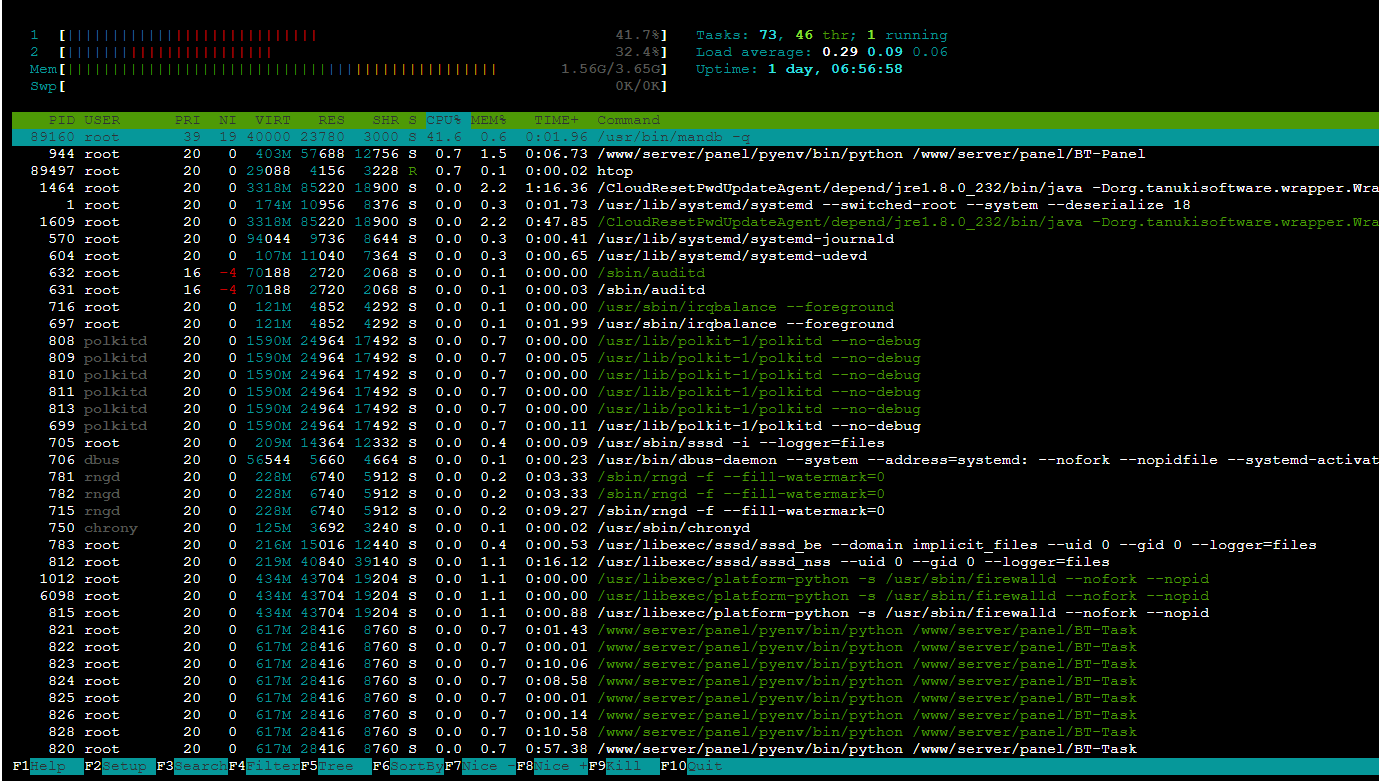Select PID 1012 firewalld thread row
This screenshot has width=1379, height=781.
[x=695, y=579]
